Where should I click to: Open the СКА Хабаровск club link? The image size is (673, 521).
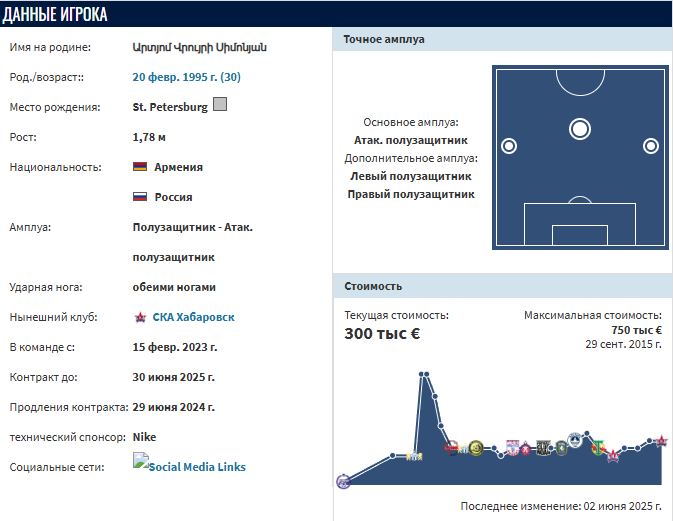[x=193, y=317]
